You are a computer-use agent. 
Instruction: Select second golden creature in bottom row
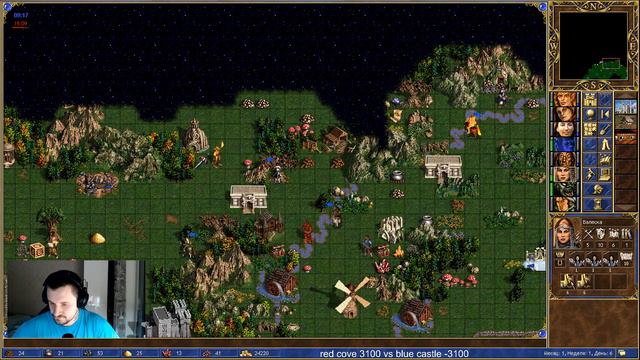[584, 281]
